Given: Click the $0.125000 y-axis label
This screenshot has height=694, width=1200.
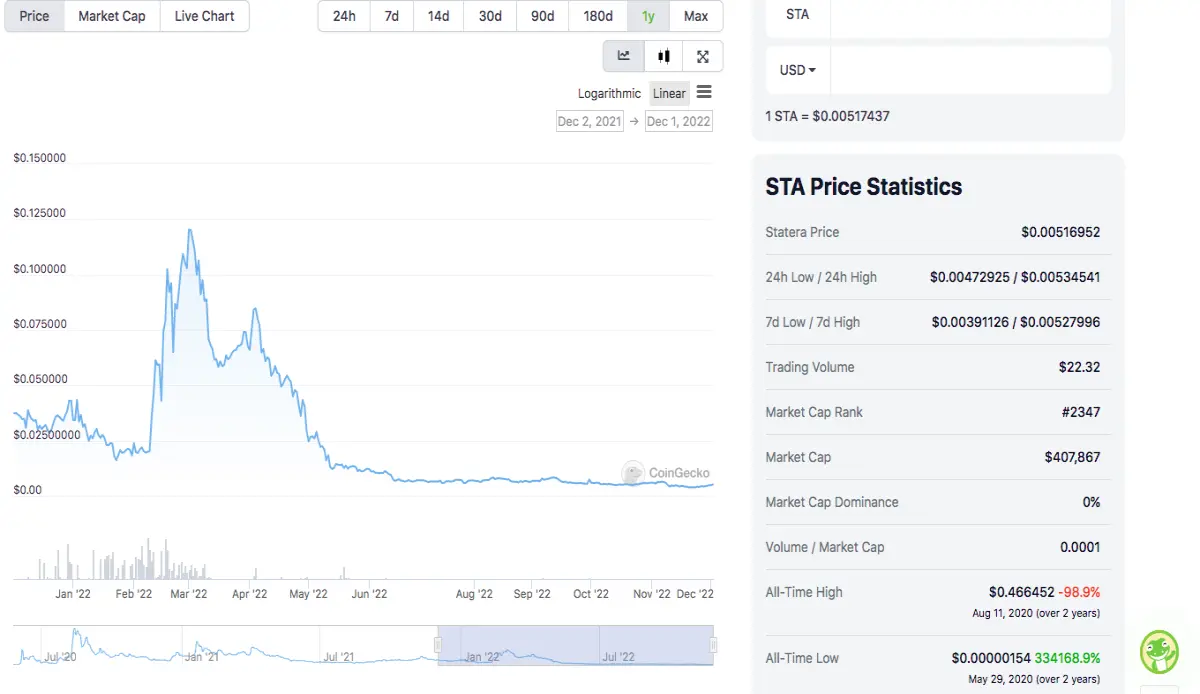Looking at the screenshot, I should click(x=40, y=213).
